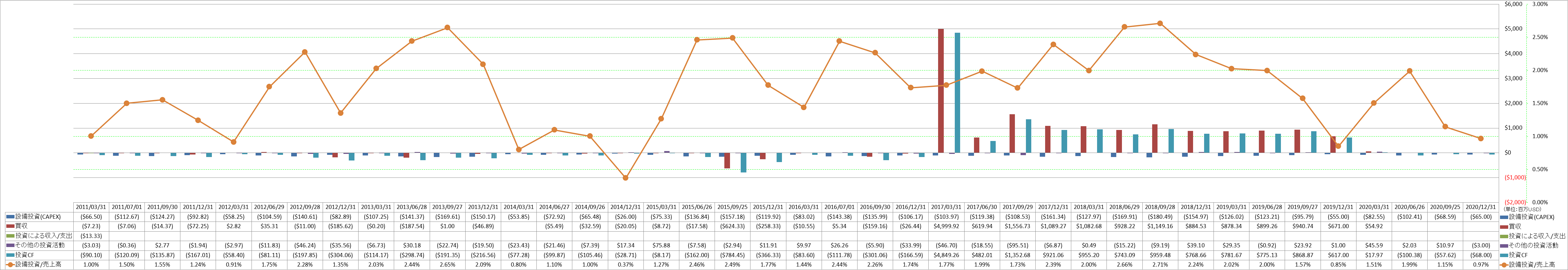1568x270 pixels.
Task: Click the $4,999.92 cell in the 買収 row
Action: [946, 226]
